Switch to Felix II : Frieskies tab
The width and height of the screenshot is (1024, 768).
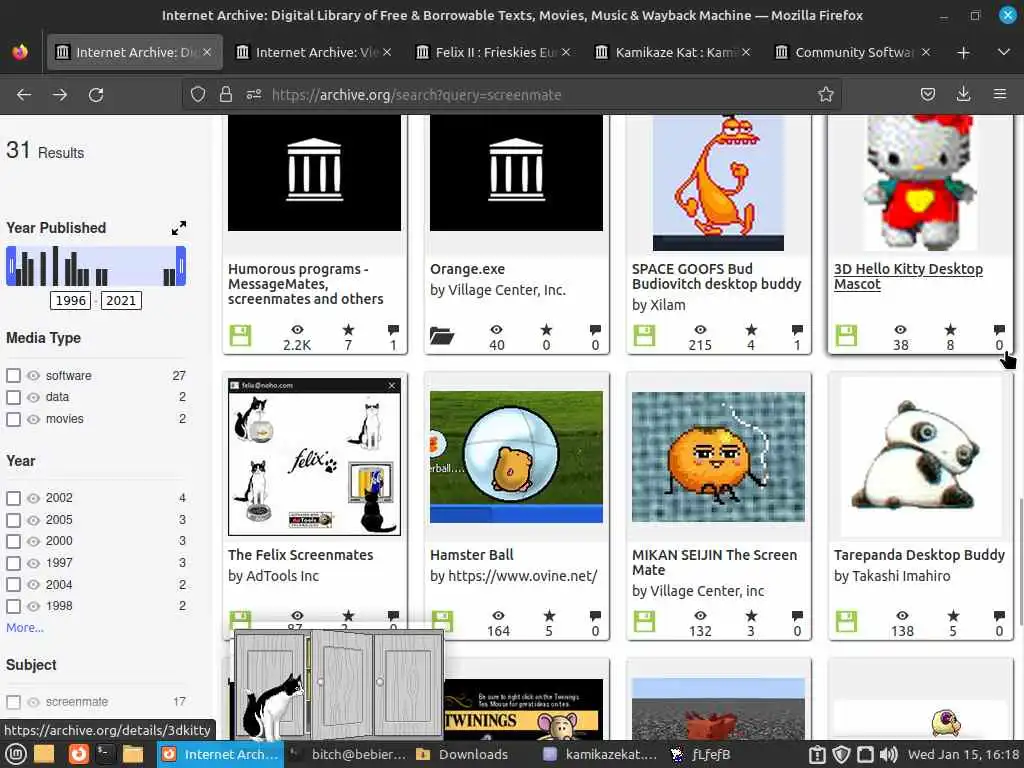pyautogui.click(x=494, y=52)
